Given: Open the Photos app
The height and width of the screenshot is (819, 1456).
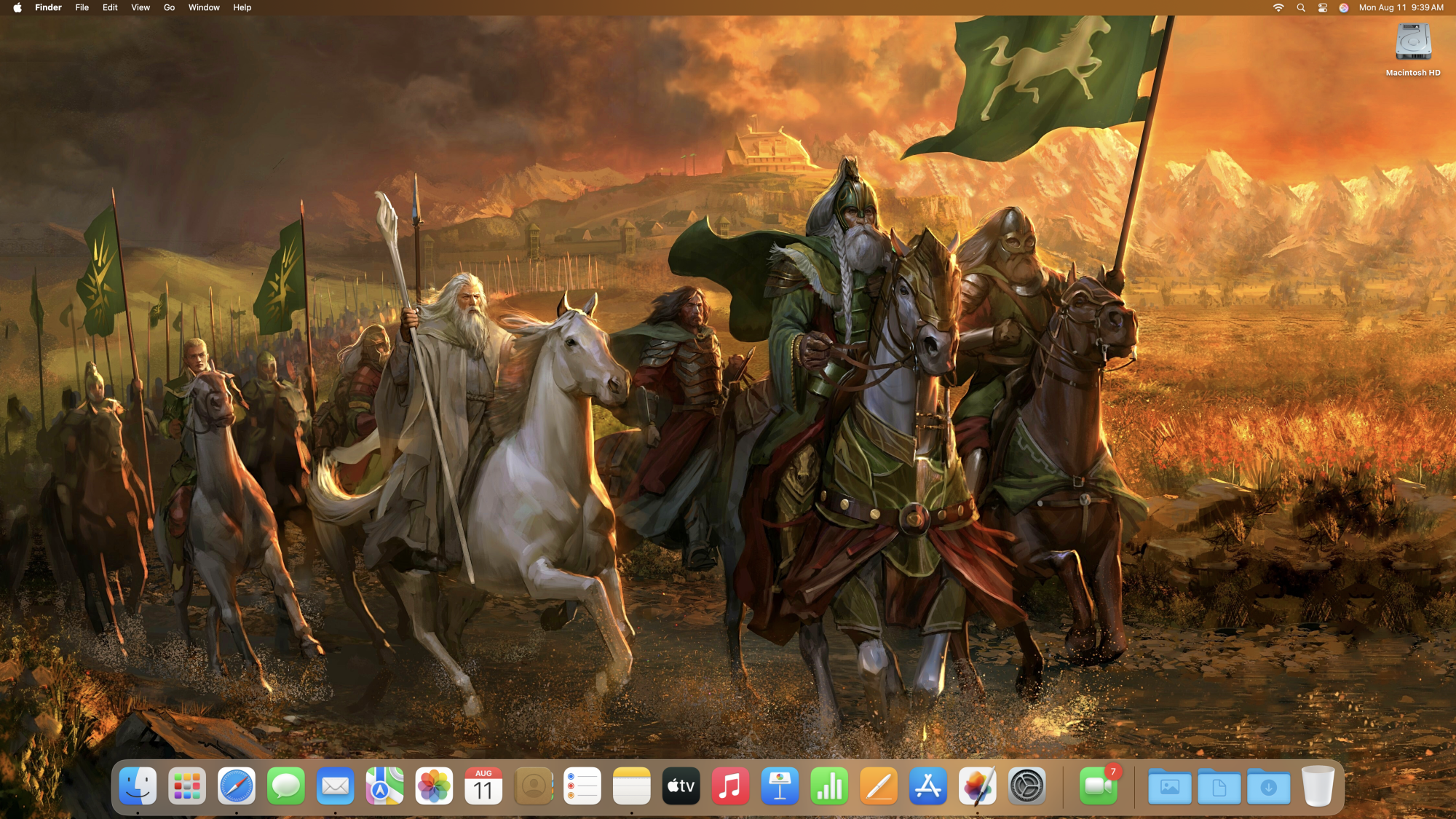Looking at the screenshot, I should coord(434,786).
